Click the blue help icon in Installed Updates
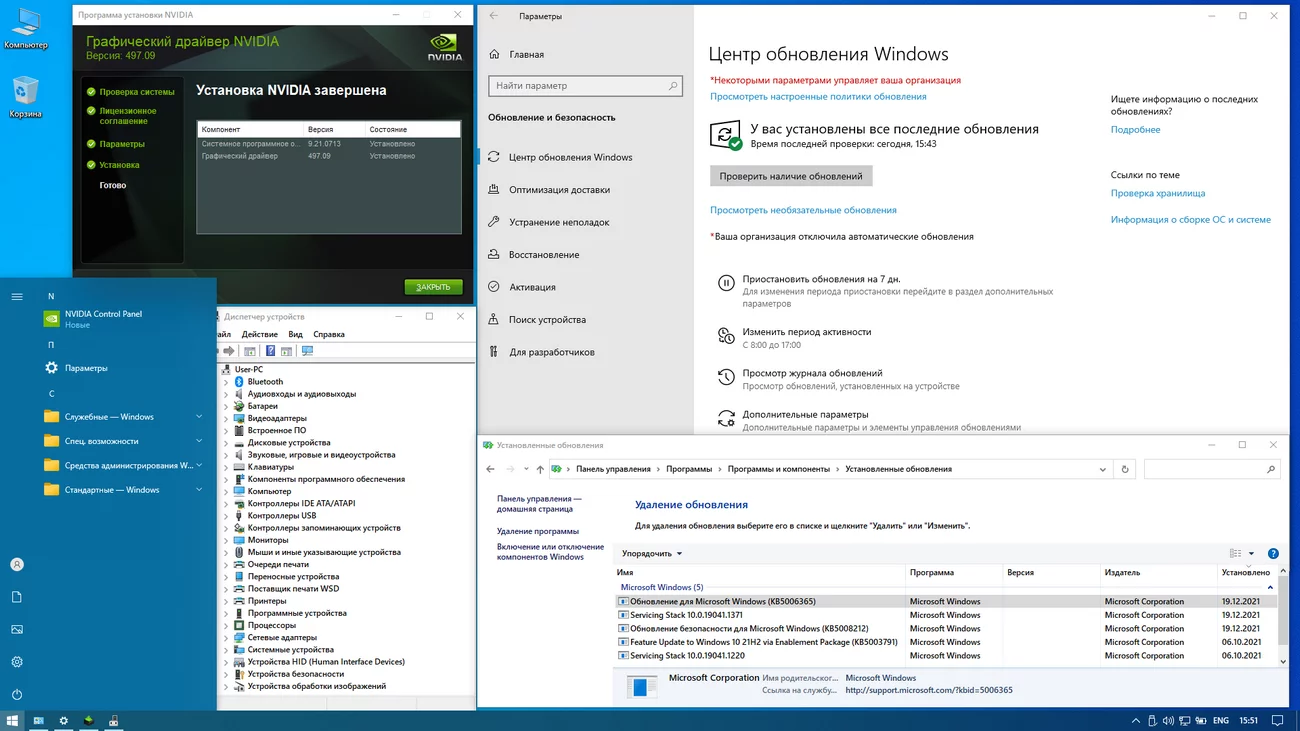The image size is (1300, 731). click(1273, 553)
